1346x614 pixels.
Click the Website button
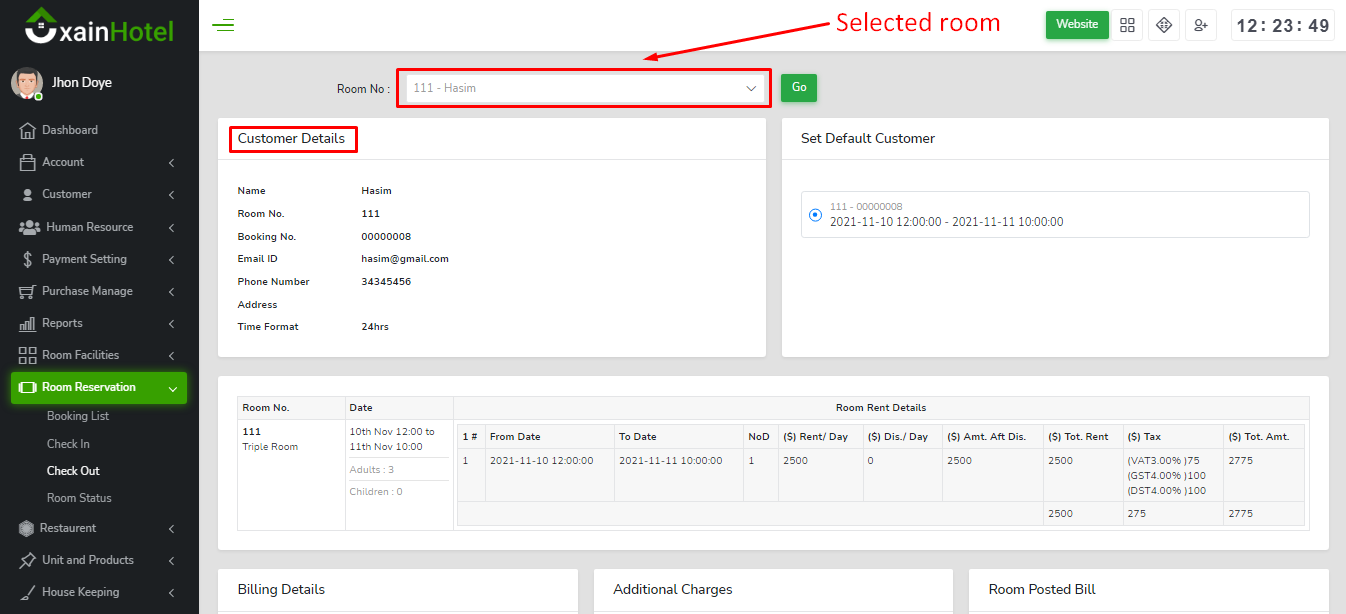(1077, 25)
